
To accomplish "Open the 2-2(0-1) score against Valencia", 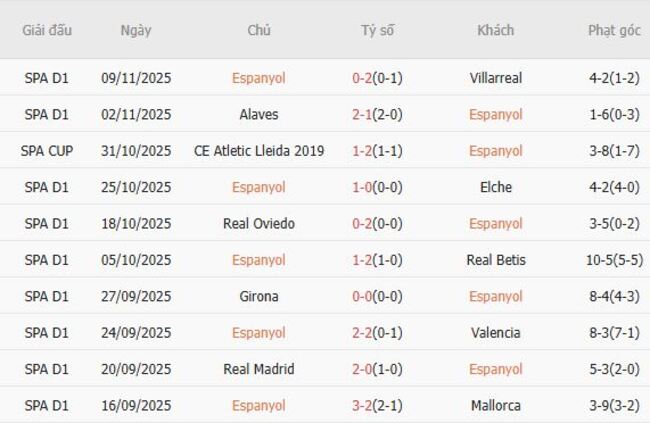I will coord(377,333).
